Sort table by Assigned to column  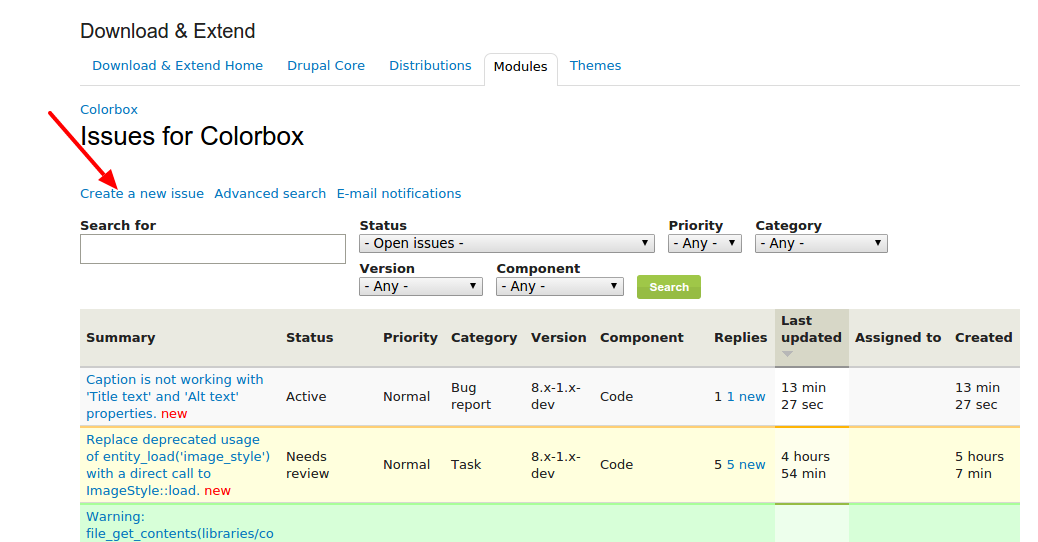pos(898,338)
